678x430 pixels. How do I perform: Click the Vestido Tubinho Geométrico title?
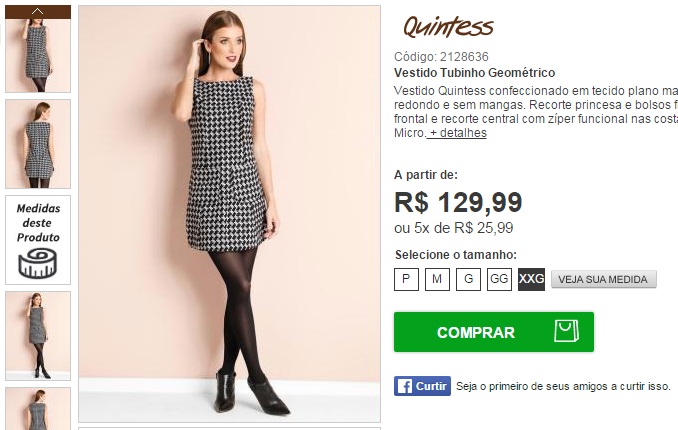(x=474, y=73)
